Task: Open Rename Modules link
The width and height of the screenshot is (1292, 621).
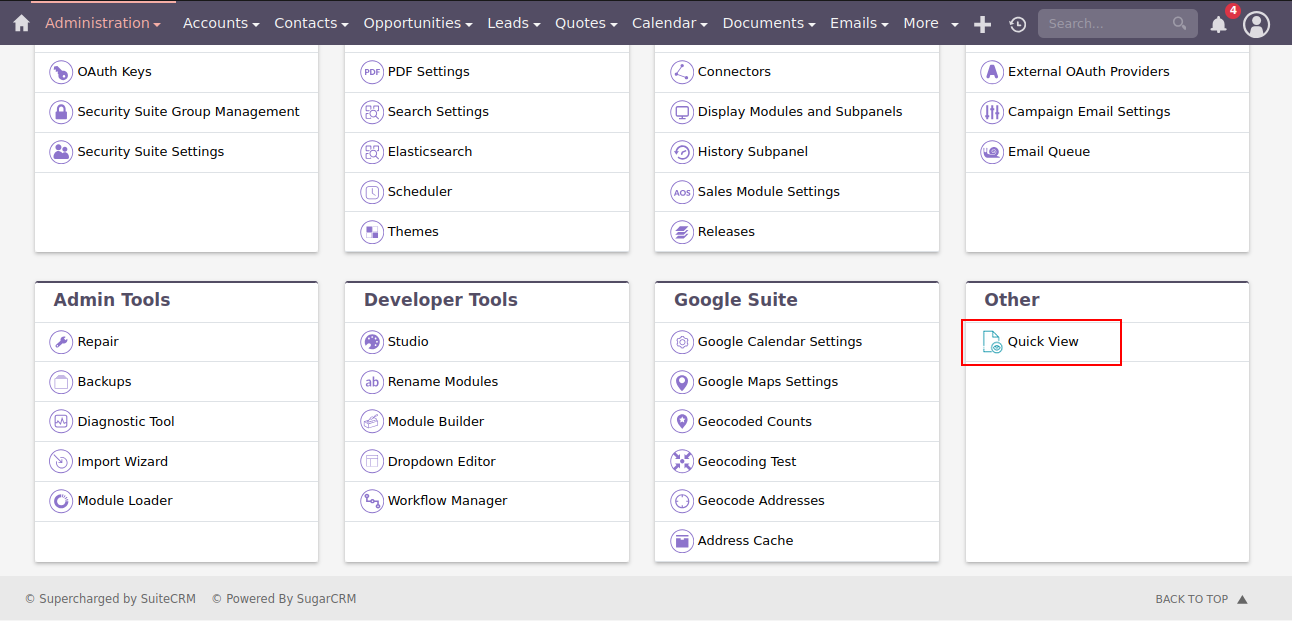Action: (x=443, y=382)
